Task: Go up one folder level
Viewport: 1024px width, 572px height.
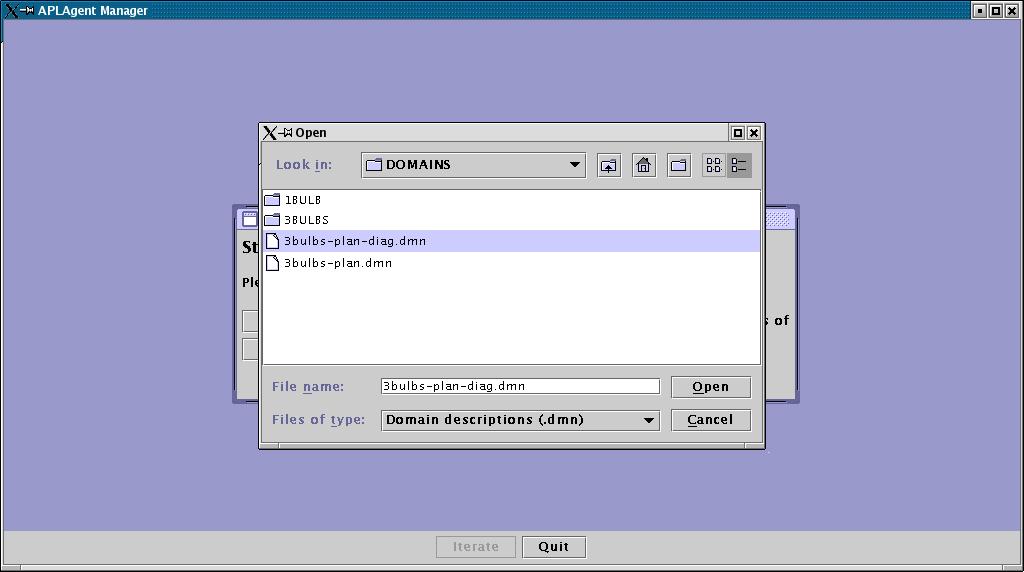Action: [609, 166]
